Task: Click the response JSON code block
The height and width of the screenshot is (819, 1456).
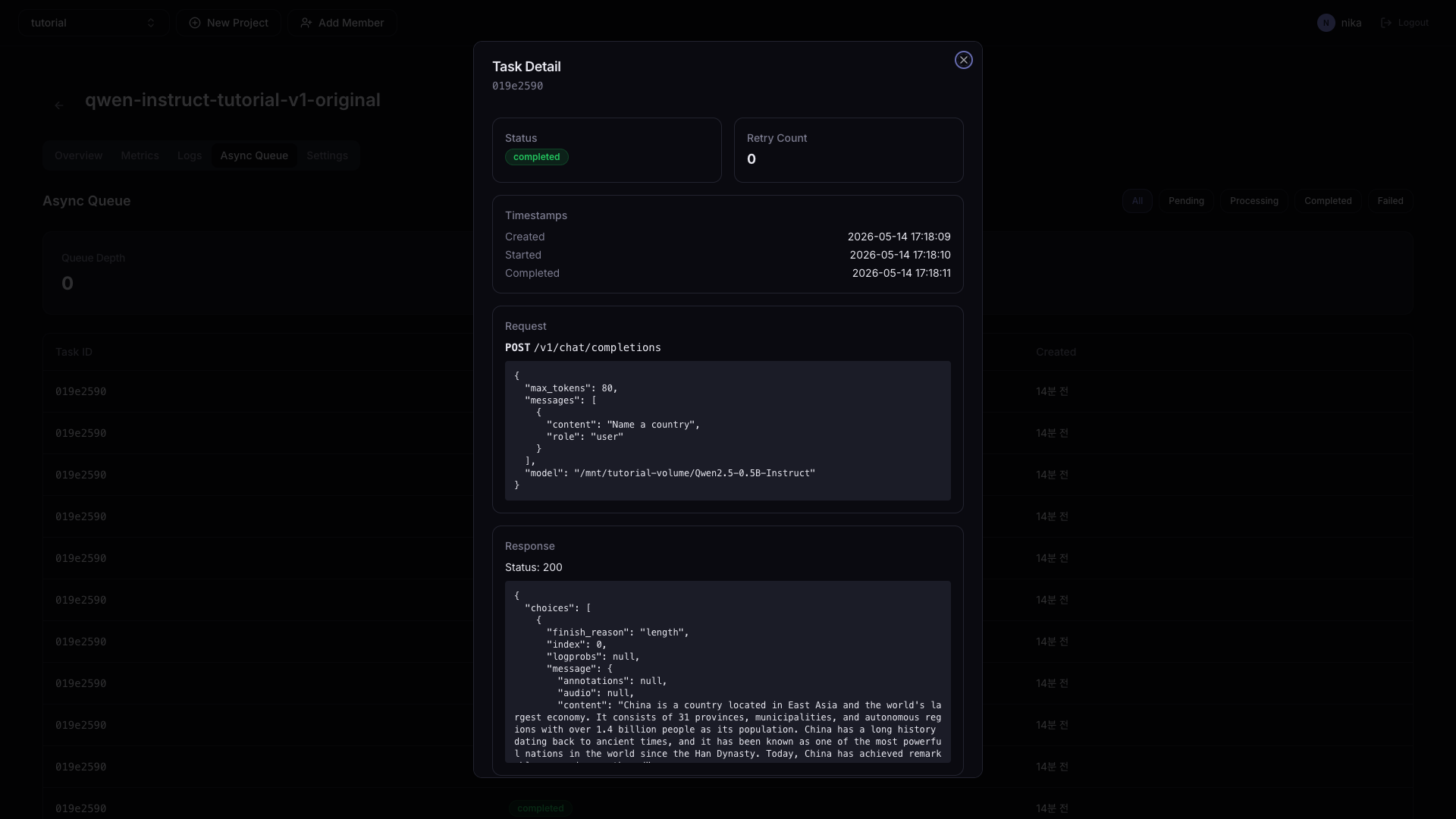Action: (727, 672)
